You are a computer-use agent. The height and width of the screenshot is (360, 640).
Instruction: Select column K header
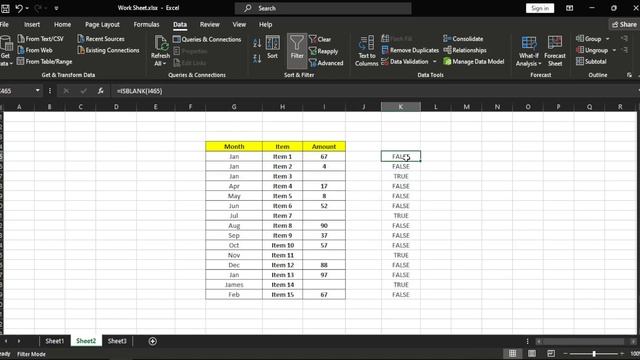[400, 107]
